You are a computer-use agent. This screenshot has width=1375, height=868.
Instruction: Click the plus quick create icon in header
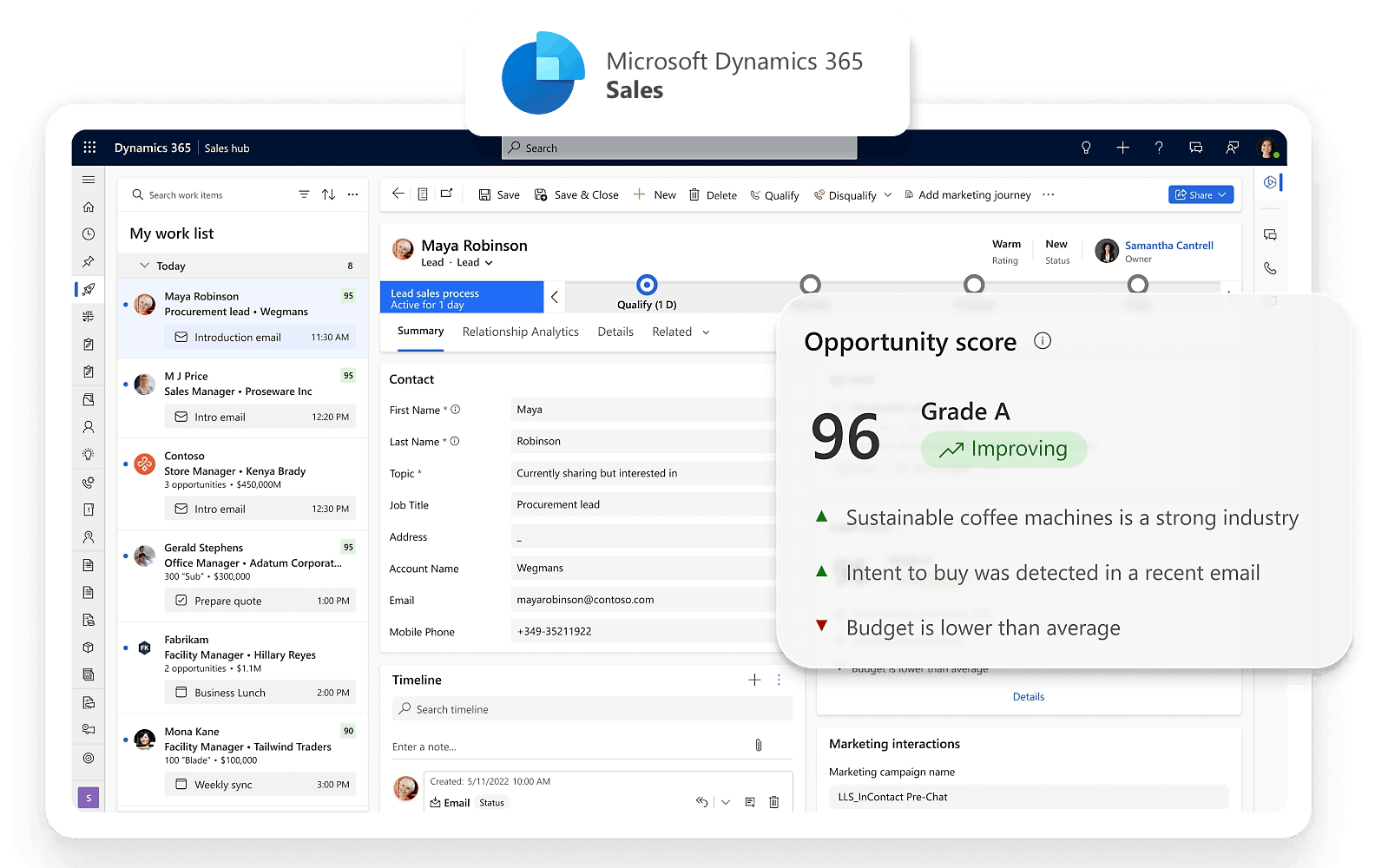tap(1122, 148)
